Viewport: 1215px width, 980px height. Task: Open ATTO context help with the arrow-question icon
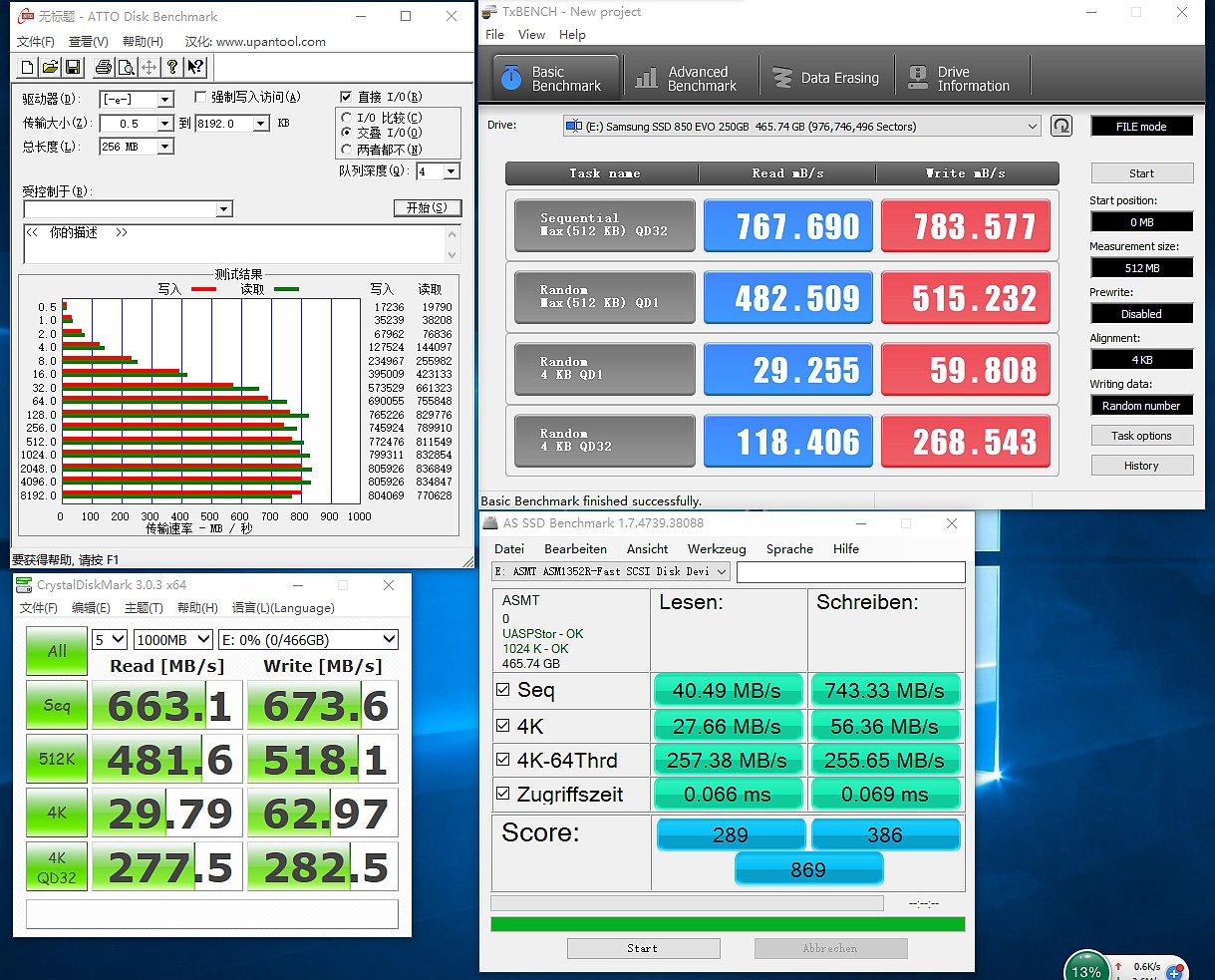tap(195, 67)
